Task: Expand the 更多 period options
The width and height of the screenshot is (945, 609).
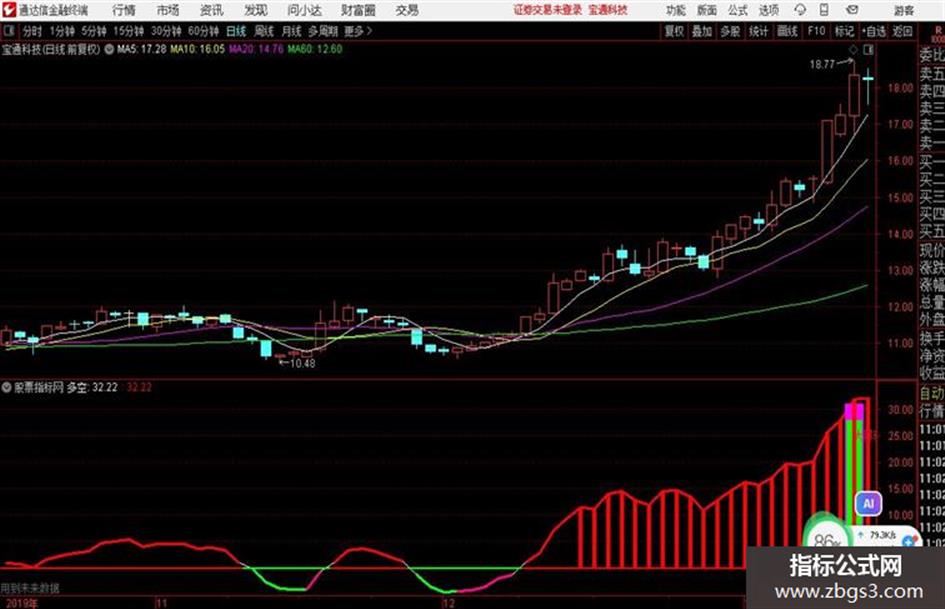Action: coord(358,31)
